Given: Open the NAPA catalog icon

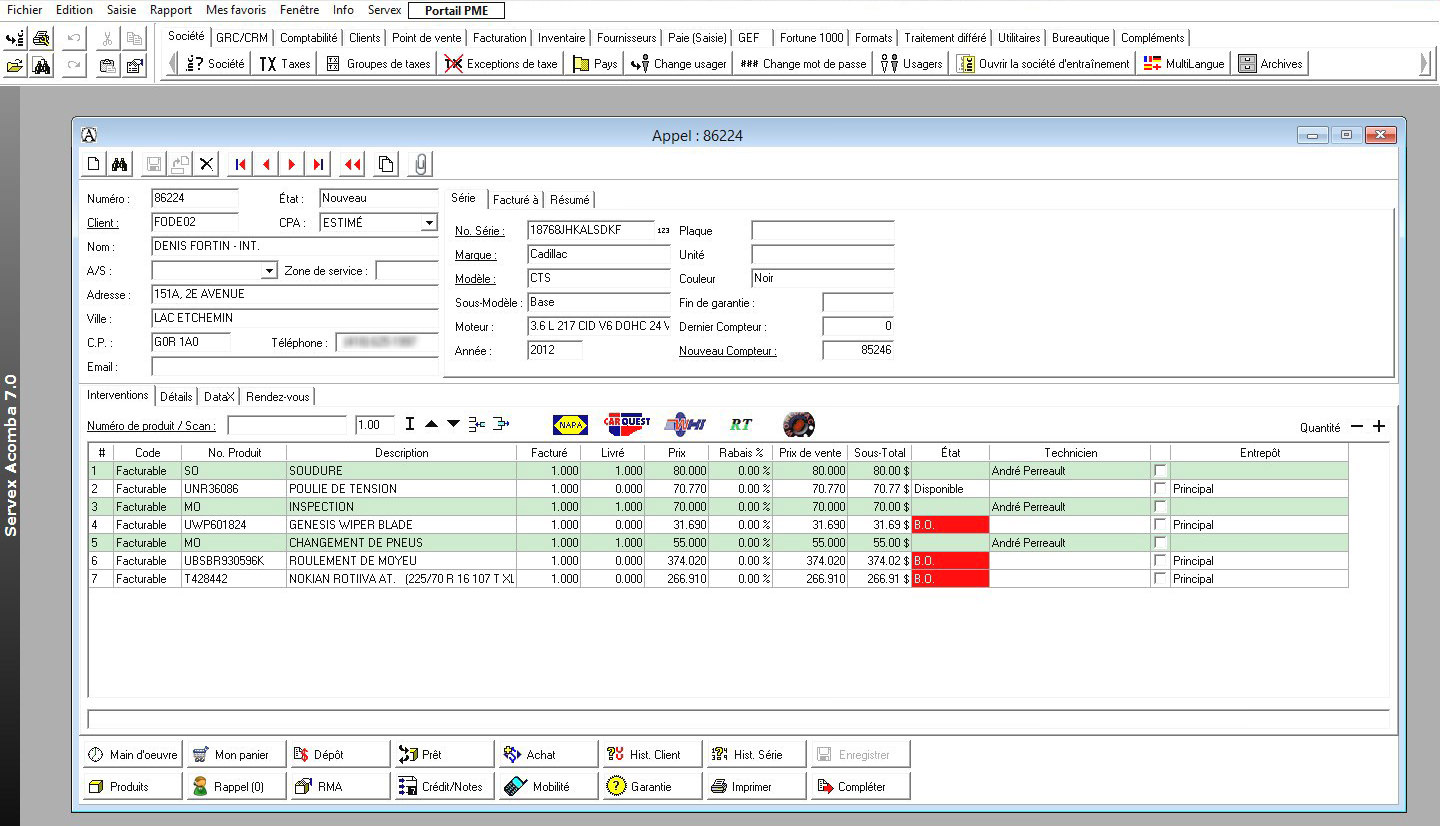Looking at the screenshot, I should [x=570, y=425].
